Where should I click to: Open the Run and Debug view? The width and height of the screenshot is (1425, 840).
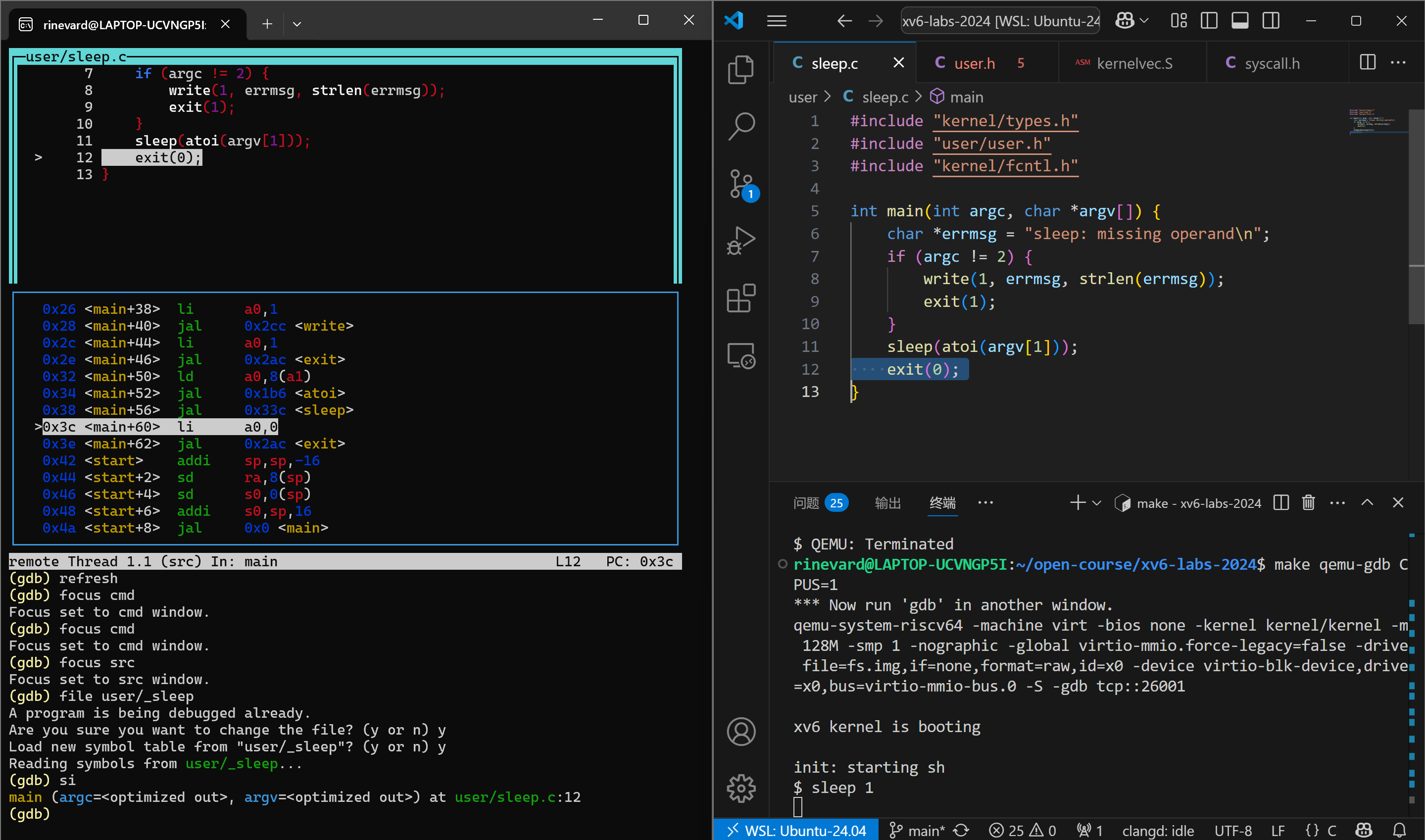740,241
